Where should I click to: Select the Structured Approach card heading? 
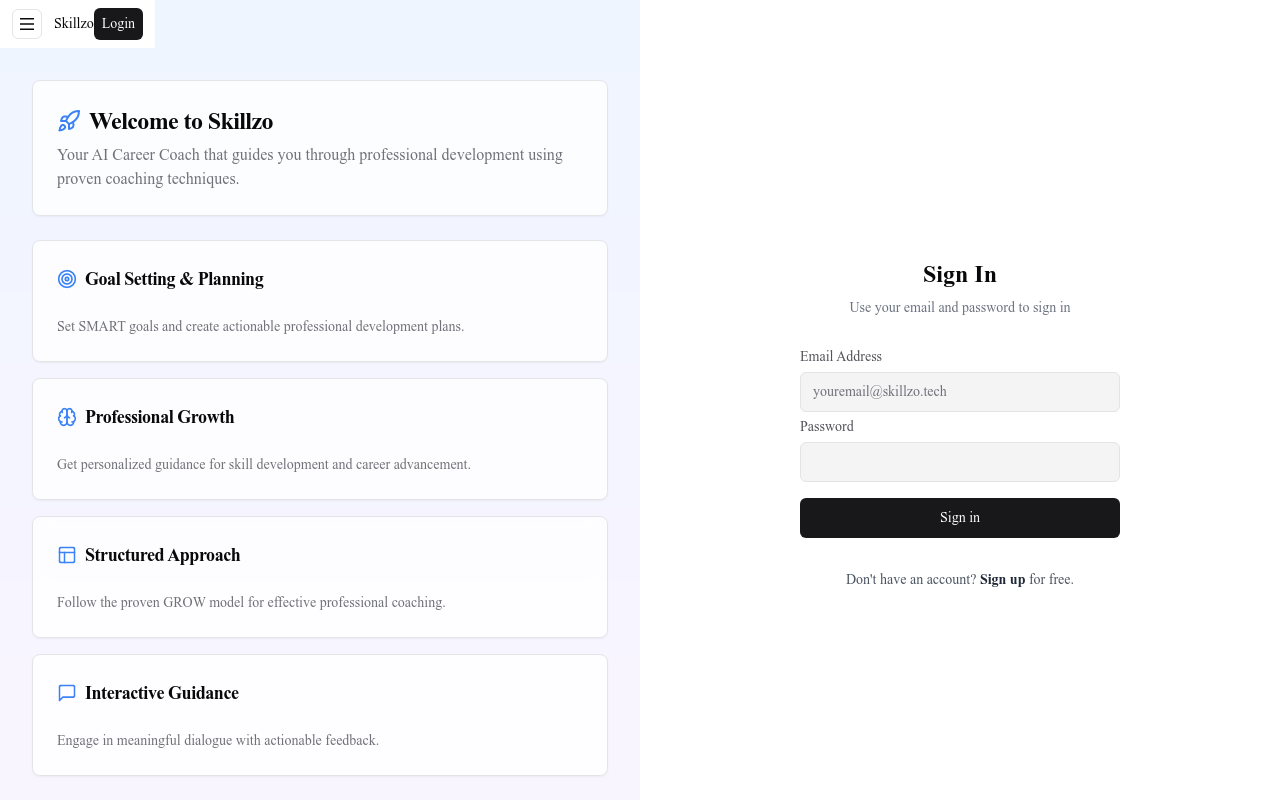[x=163, y=555]
